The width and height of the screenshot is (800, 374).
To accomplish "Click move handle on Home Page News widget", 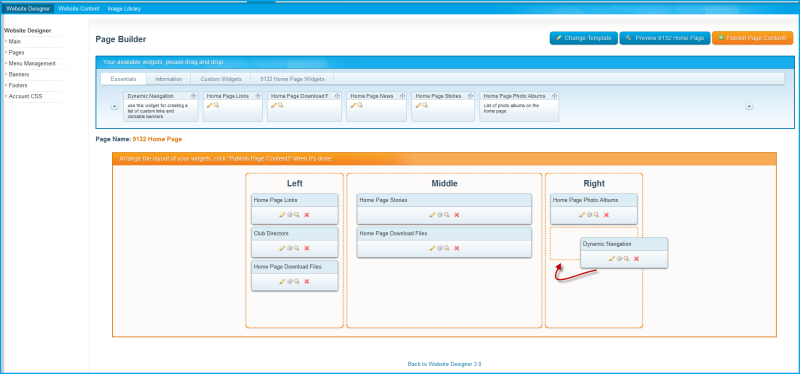I will [x=403, y=96].
